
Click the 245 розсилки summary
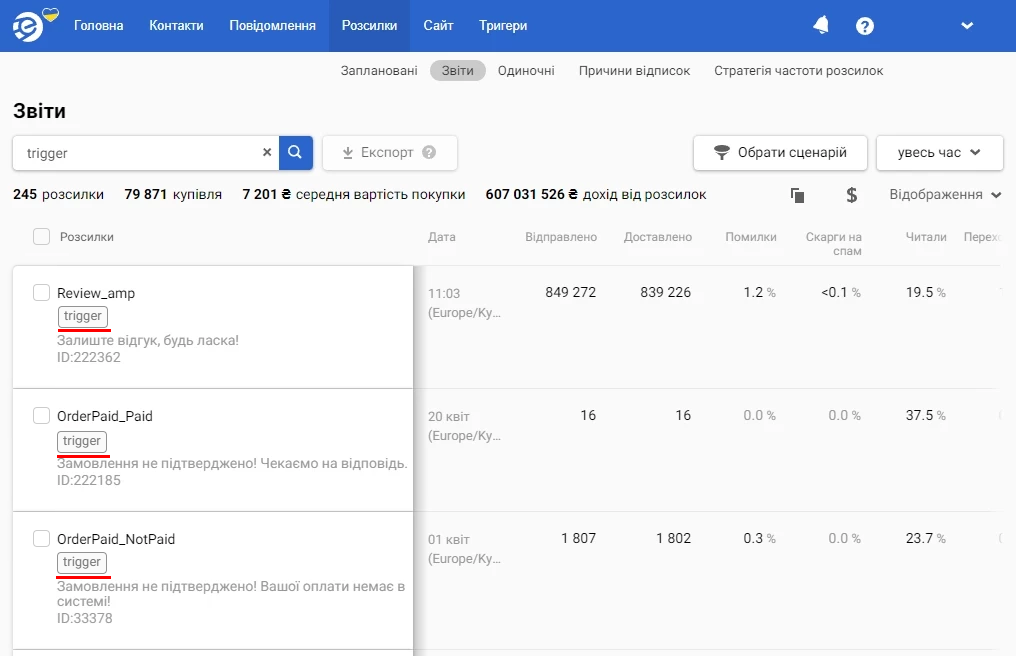coord(58,194)
